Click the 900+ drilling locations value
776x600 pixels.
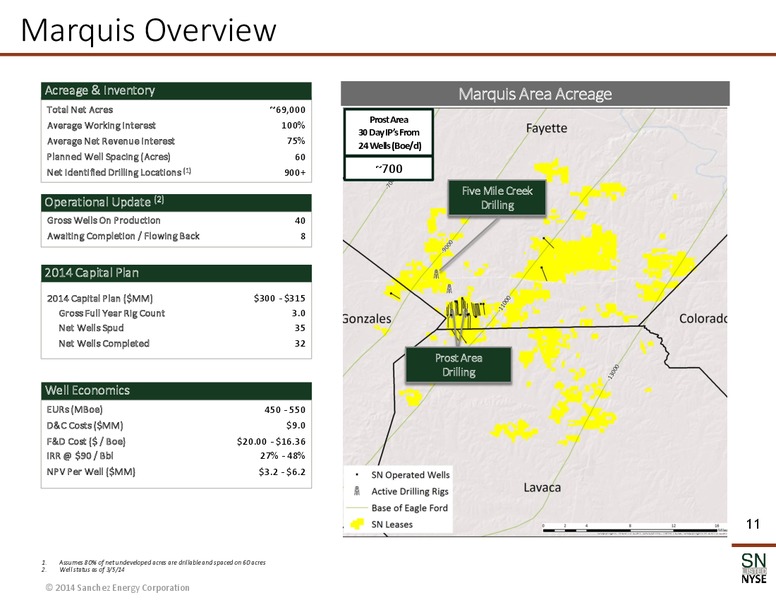[295, 173]
